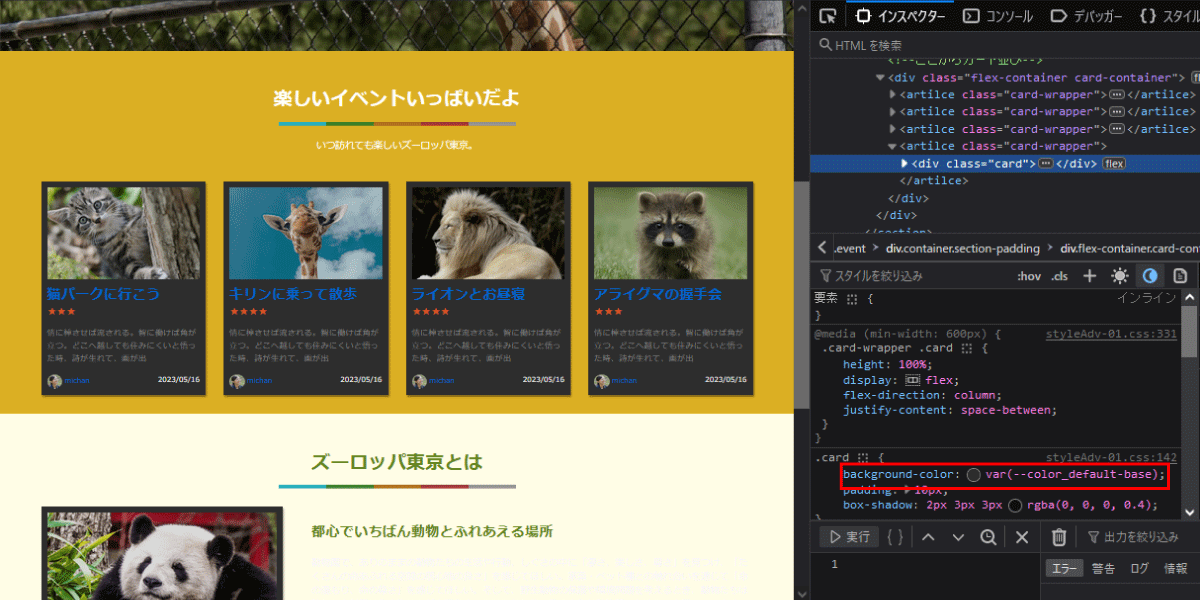Switch to the デバッガー tab
The height and width of the screenshot is (600, 1200).
[x=1088, y=16]
